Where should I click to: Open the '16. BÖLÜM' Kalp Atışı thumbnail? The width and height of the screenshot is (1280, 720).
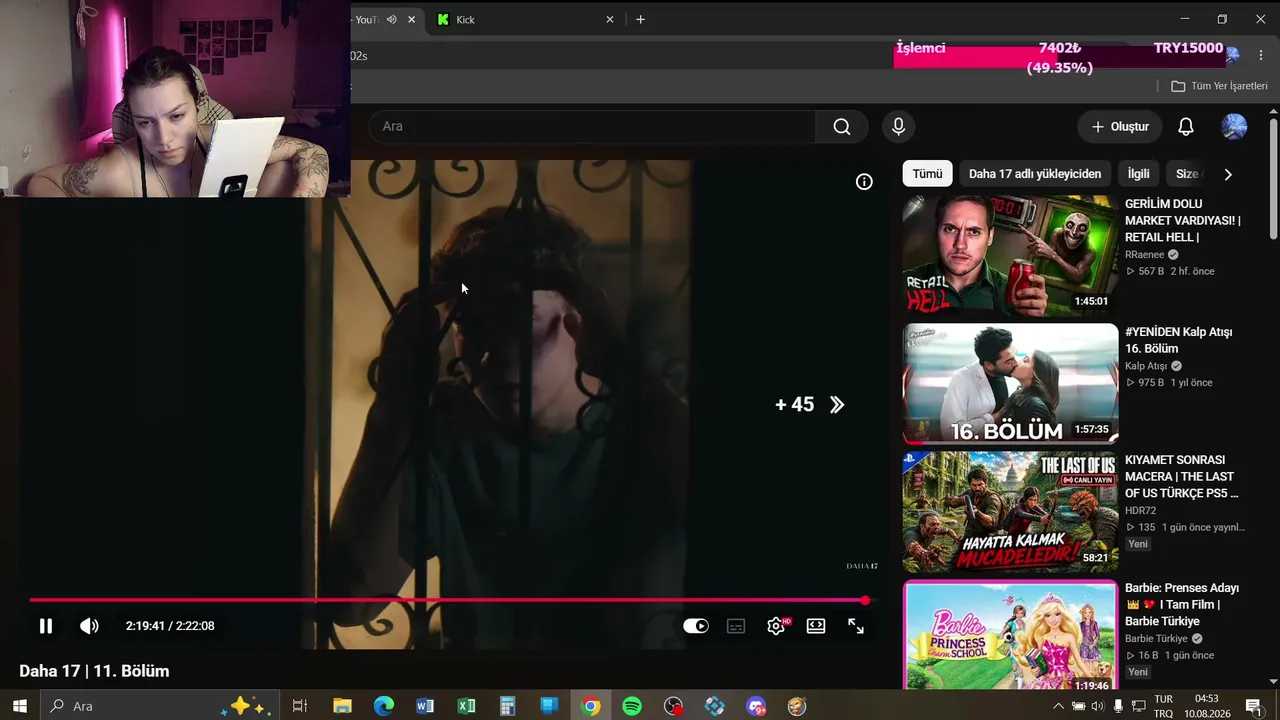(1010, 383)
